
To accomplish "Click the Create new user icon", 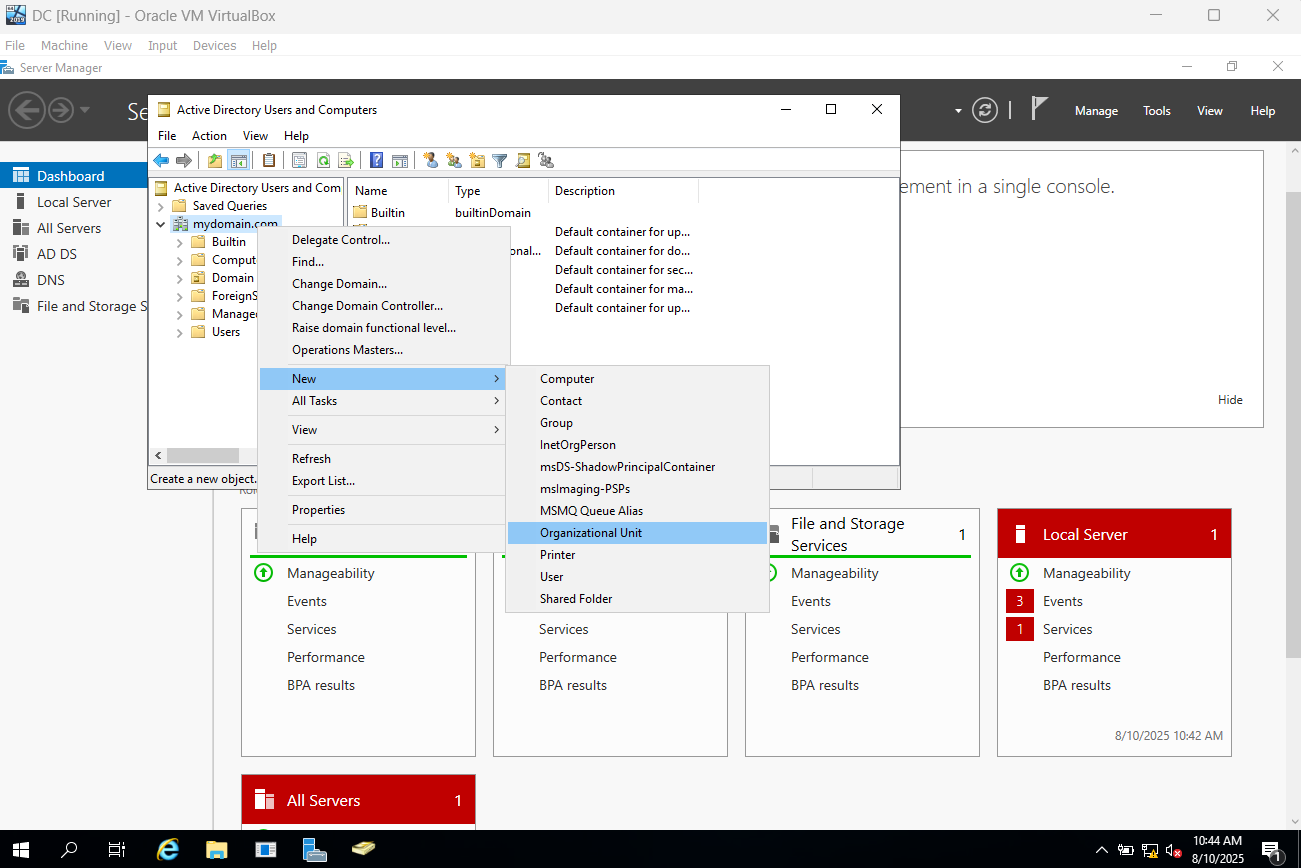I will pos(431,160).
